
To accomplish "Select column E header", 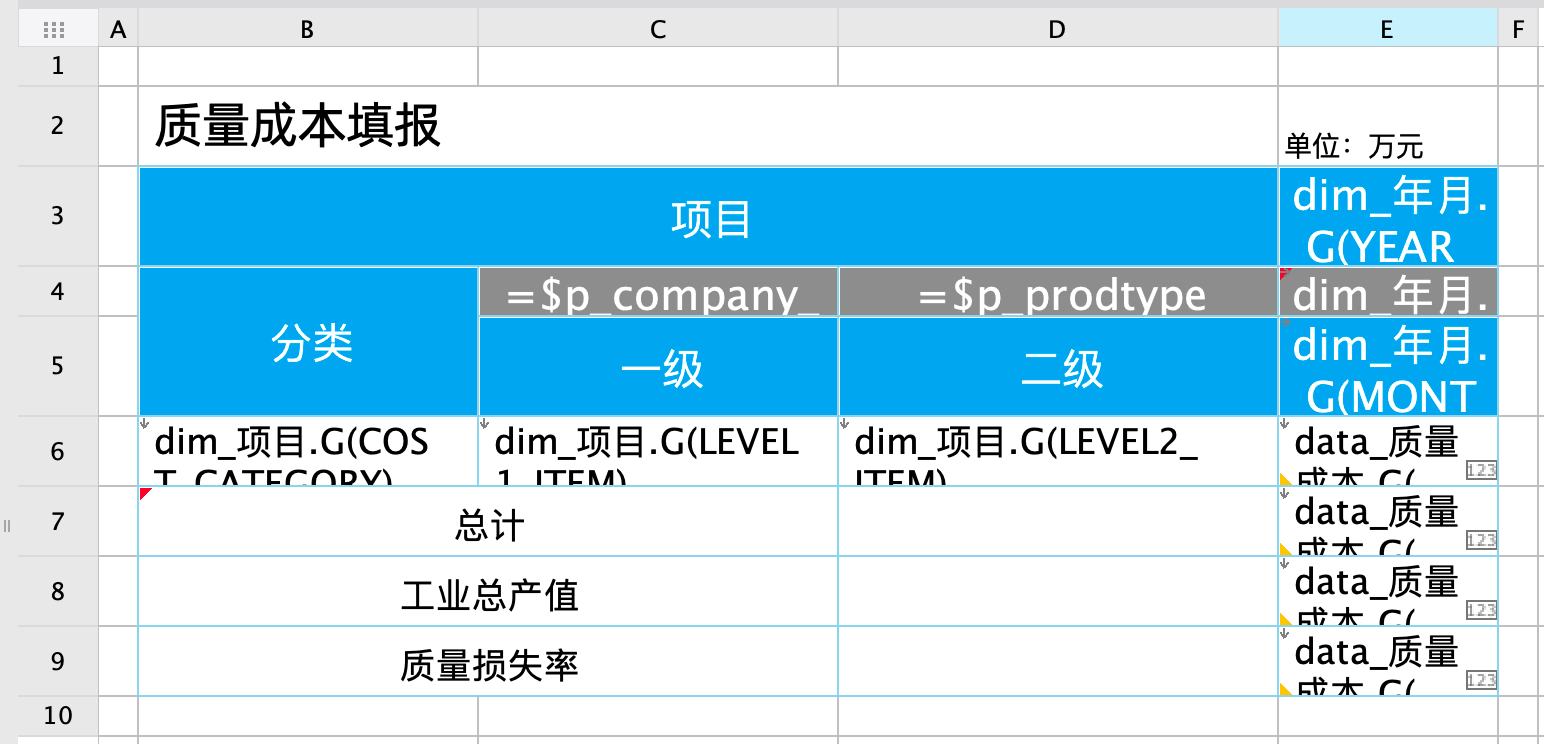I will [1387, 30].
